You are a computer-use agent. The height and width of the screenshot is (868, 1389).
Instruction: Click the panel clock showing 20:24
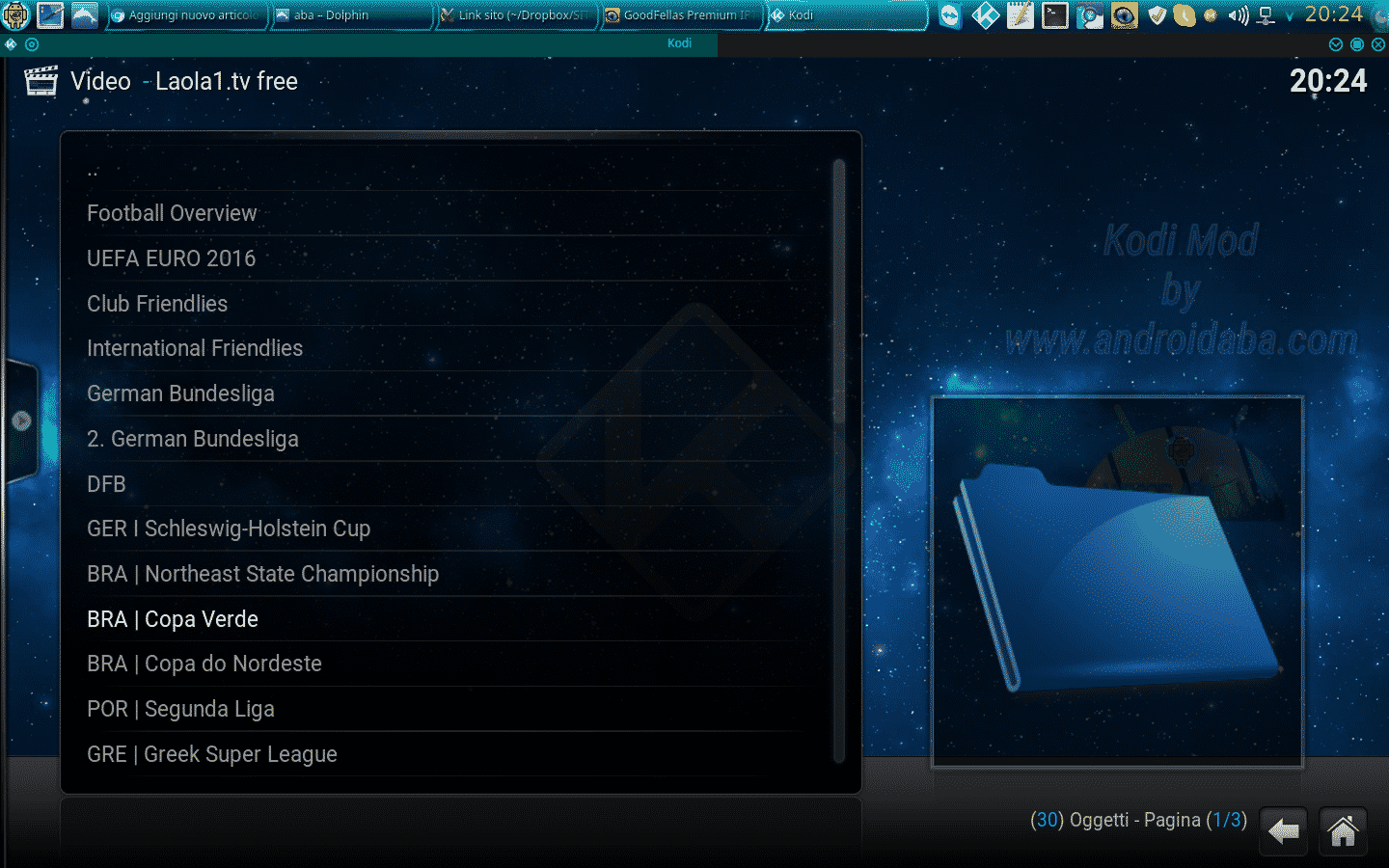pyautogui.click(x=1334, y=14)
